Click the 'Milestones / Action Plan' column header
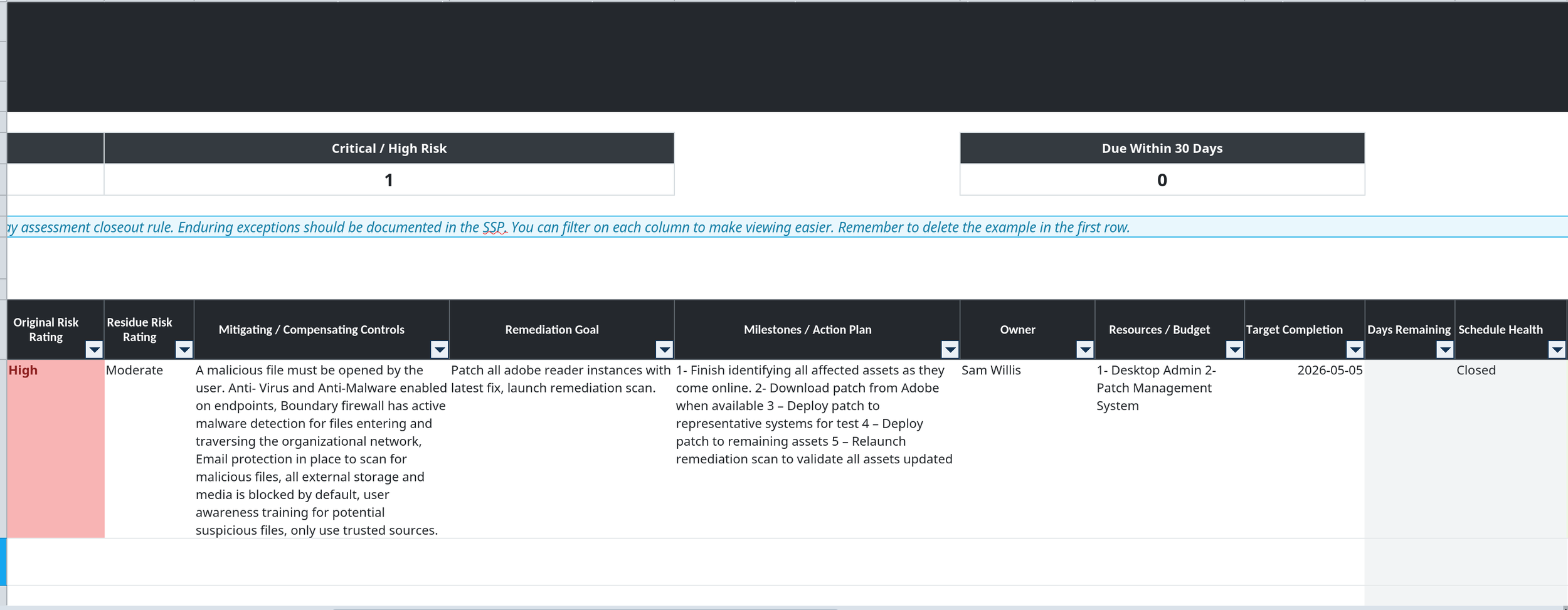The width and height of the screenshot is (1568, 610). 817,330
